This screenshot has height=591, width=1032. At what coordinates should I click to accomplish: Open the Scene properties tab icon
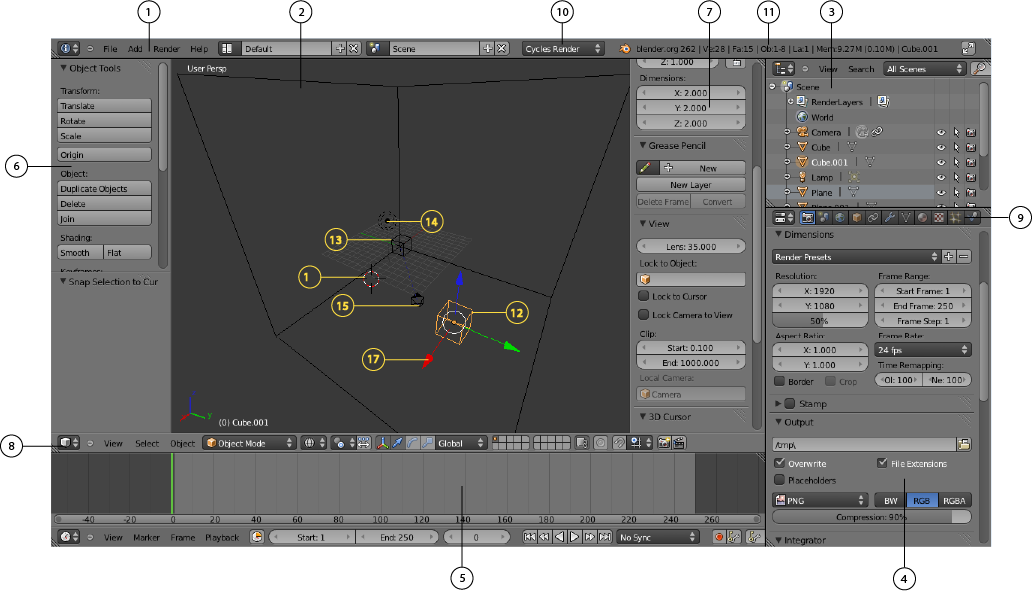824,218
